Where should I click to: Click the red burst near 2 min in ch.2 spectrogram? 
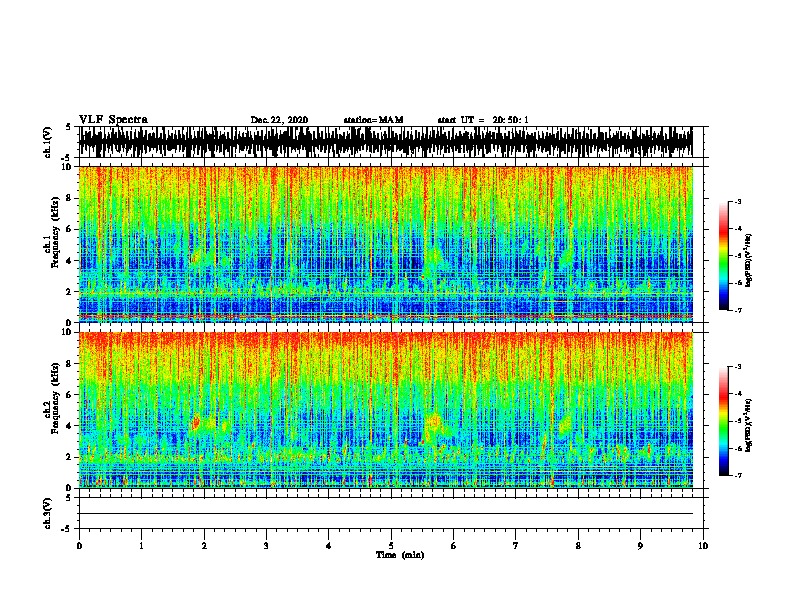point(196,422)
